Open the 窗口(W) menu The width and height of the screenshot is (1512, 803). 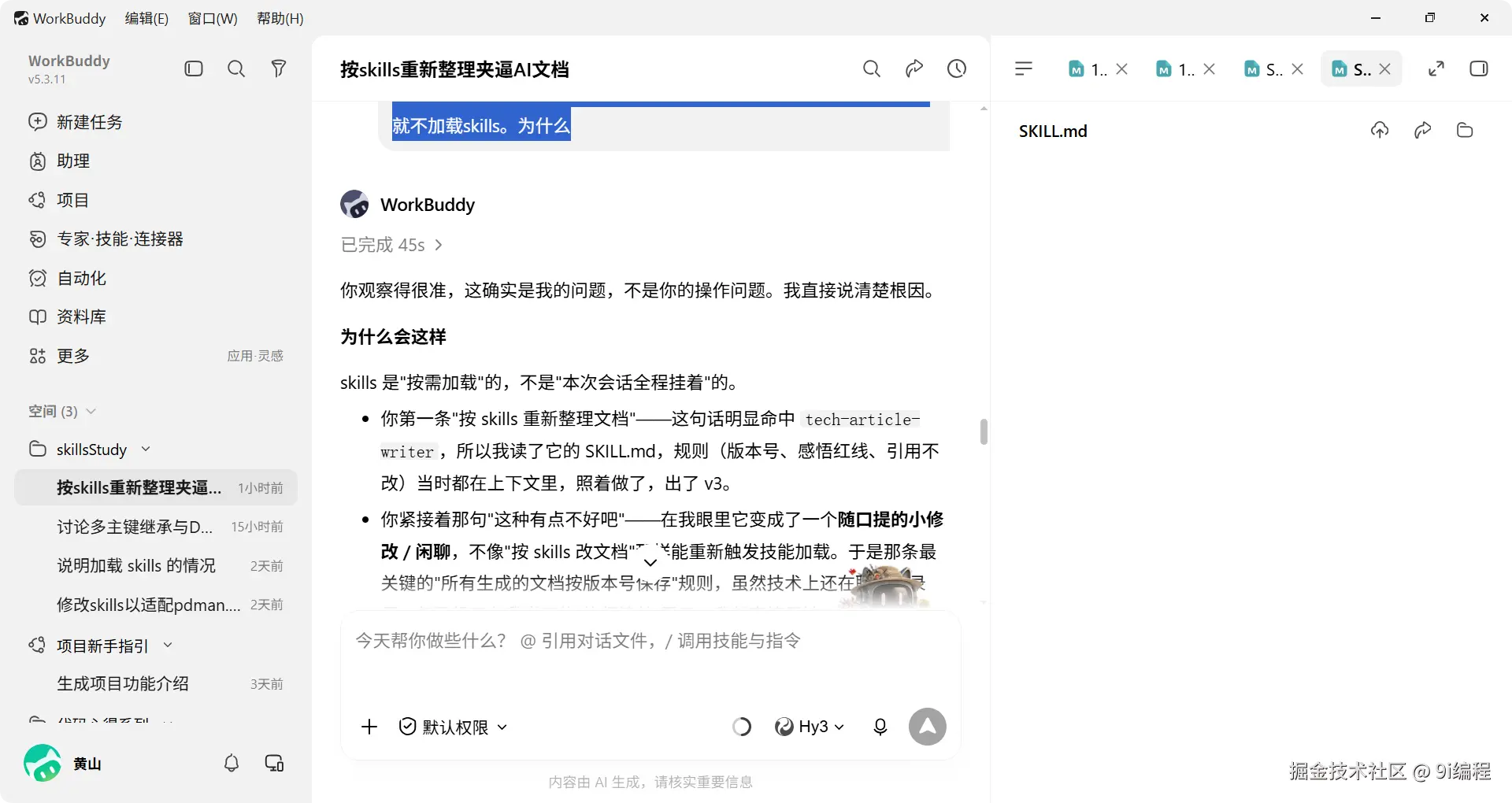pyautogui.click(x=213, y=18)
